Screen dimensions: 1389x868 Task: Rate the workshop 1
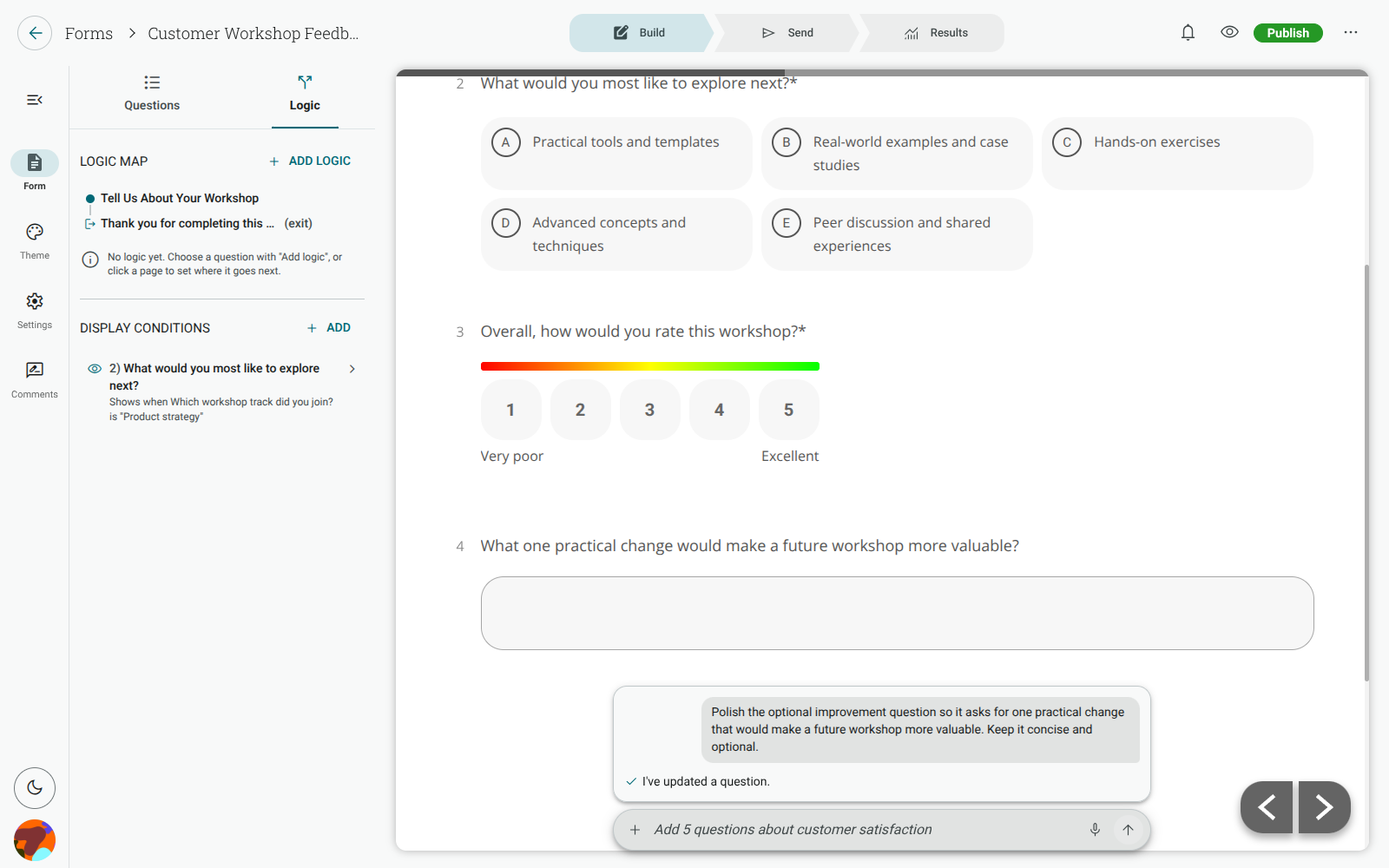tap(510, 410)
